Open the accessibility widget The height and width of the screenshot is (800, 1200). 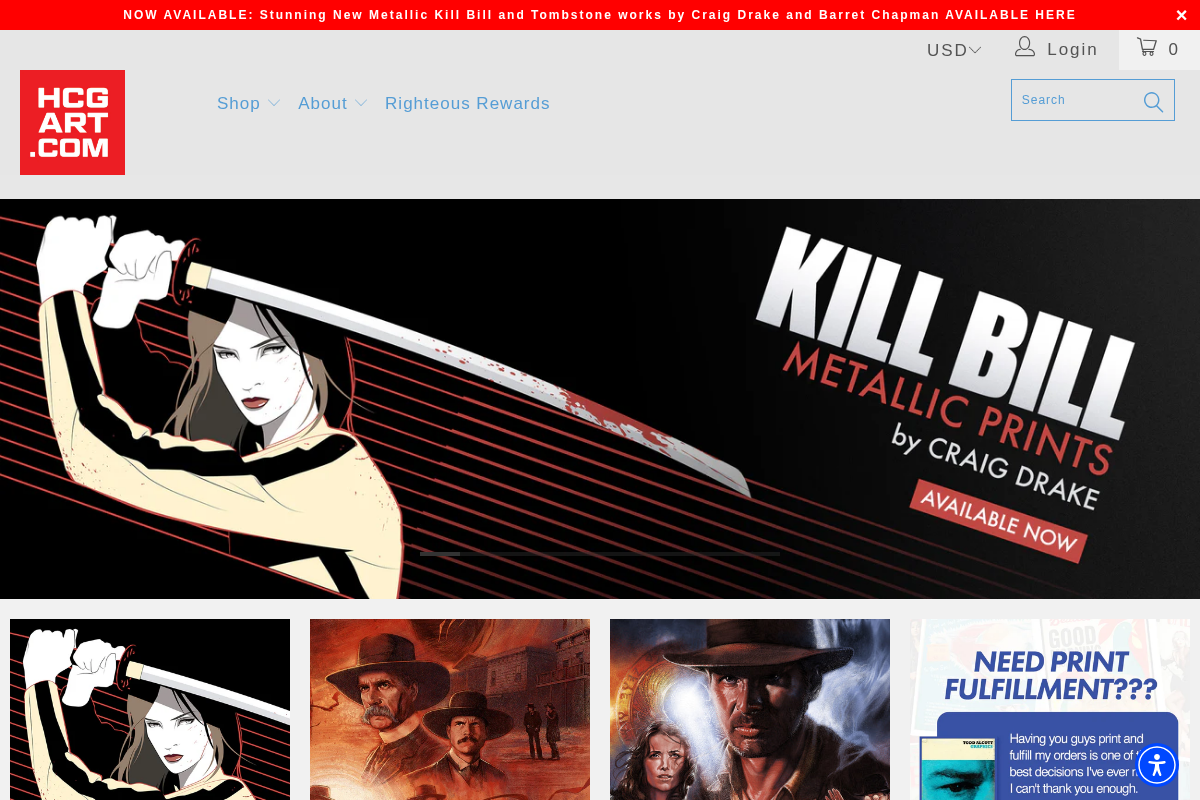tap(1157, 765)
